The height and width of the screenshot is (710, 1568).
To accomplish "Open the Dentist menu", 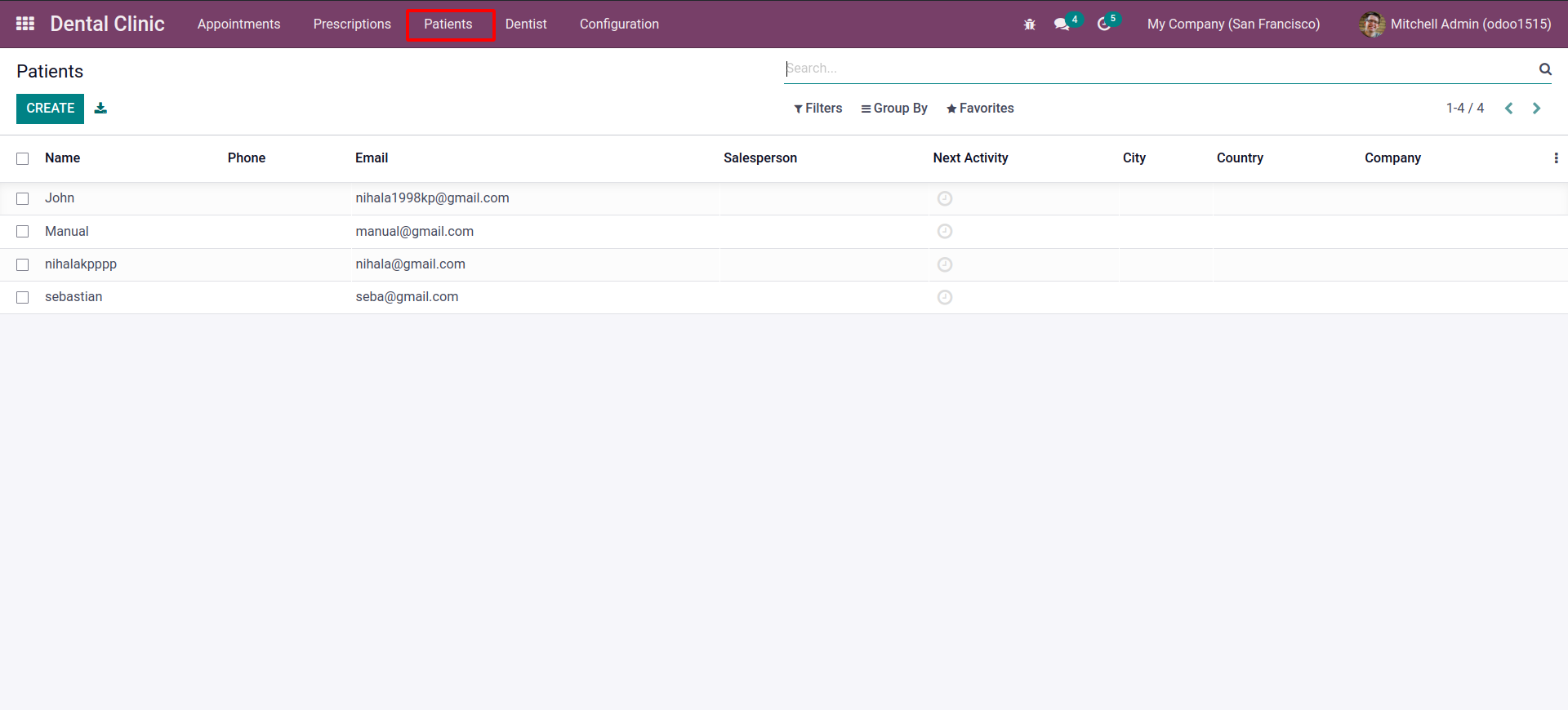I will tap(526, 24).
